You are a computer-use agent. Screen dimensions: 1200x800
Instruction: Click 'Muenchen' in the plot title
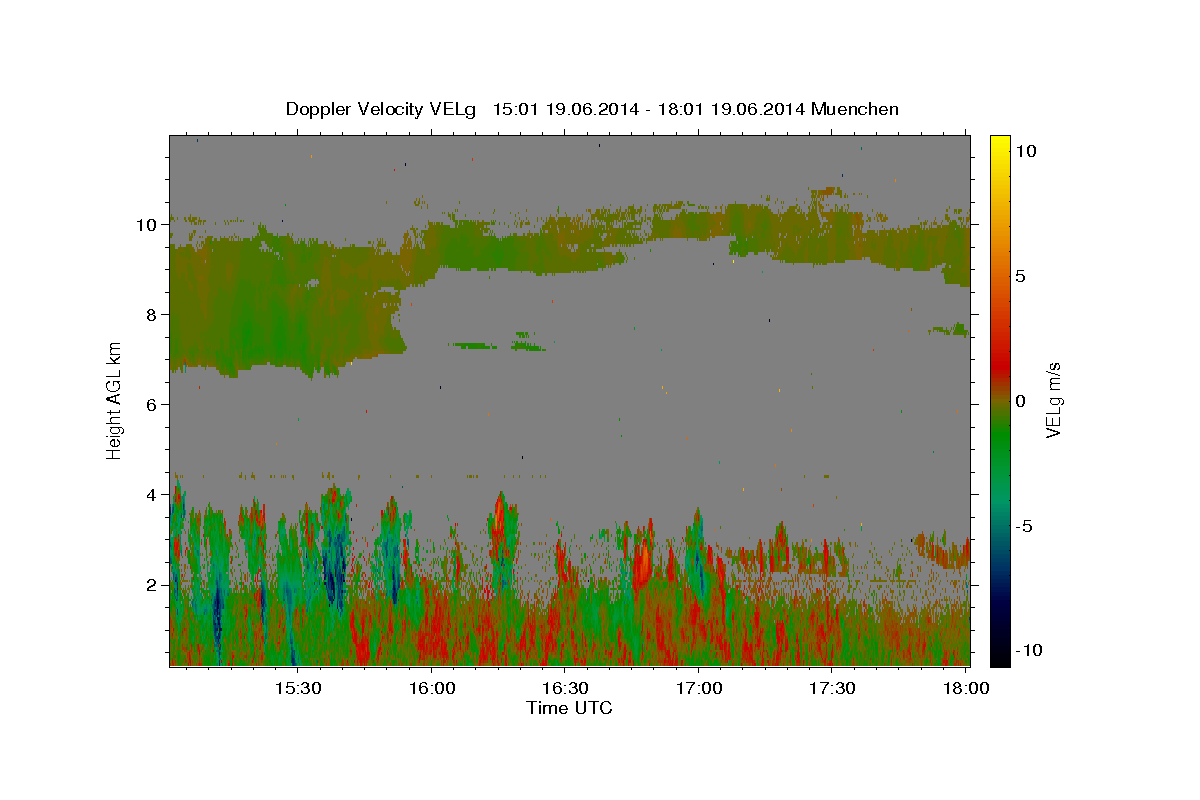click(855, 109)
